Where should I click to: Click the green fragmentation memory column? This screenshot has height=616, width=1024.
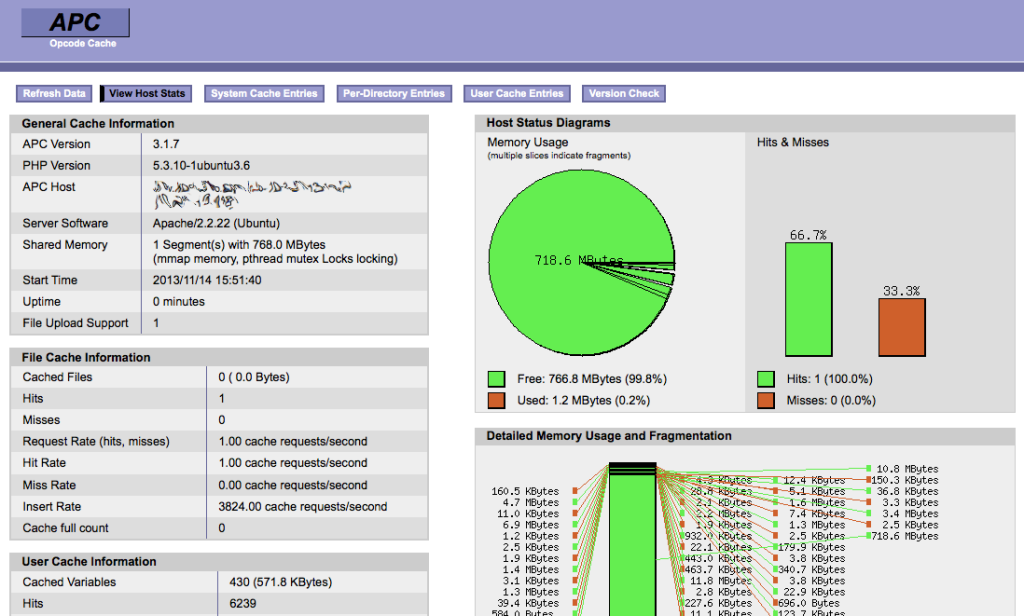pos(632,540)
